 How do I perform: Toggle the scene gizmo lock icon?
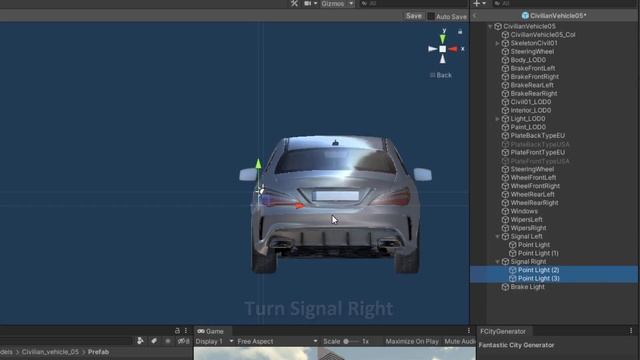coord(460,31)
